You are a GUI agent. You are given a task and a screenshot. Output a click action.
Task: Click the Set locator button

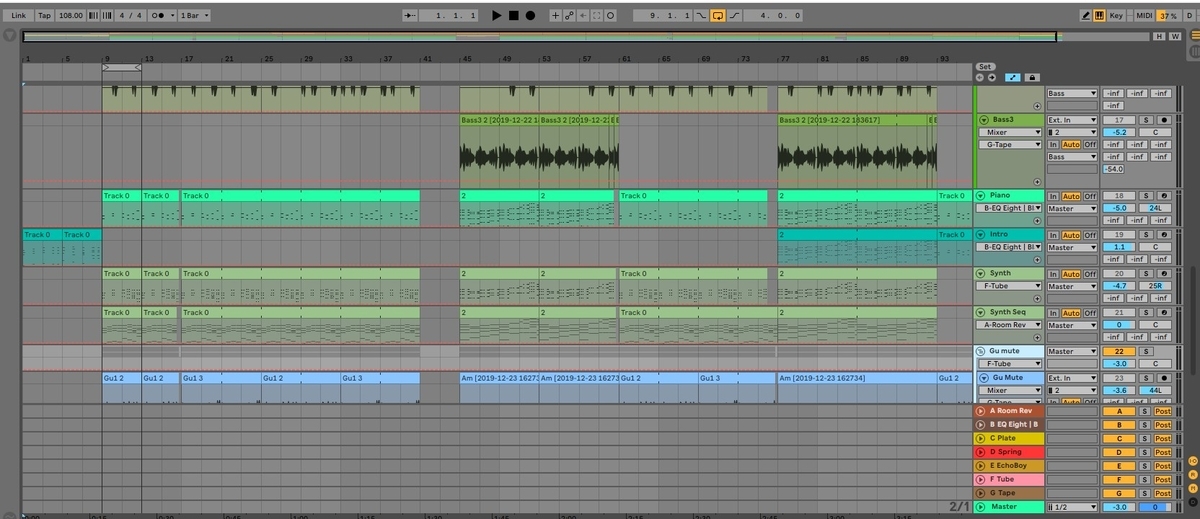pos(985,66)
